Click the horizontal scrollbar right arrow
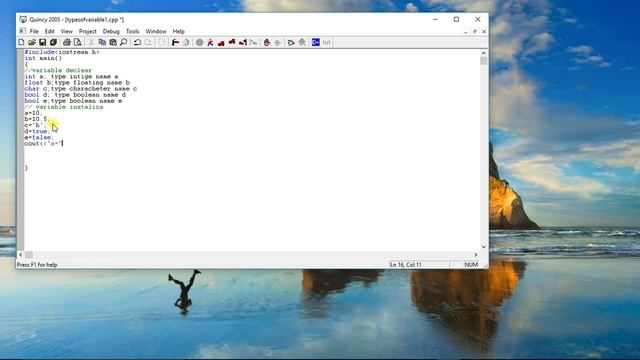 (x=476, y=255)
